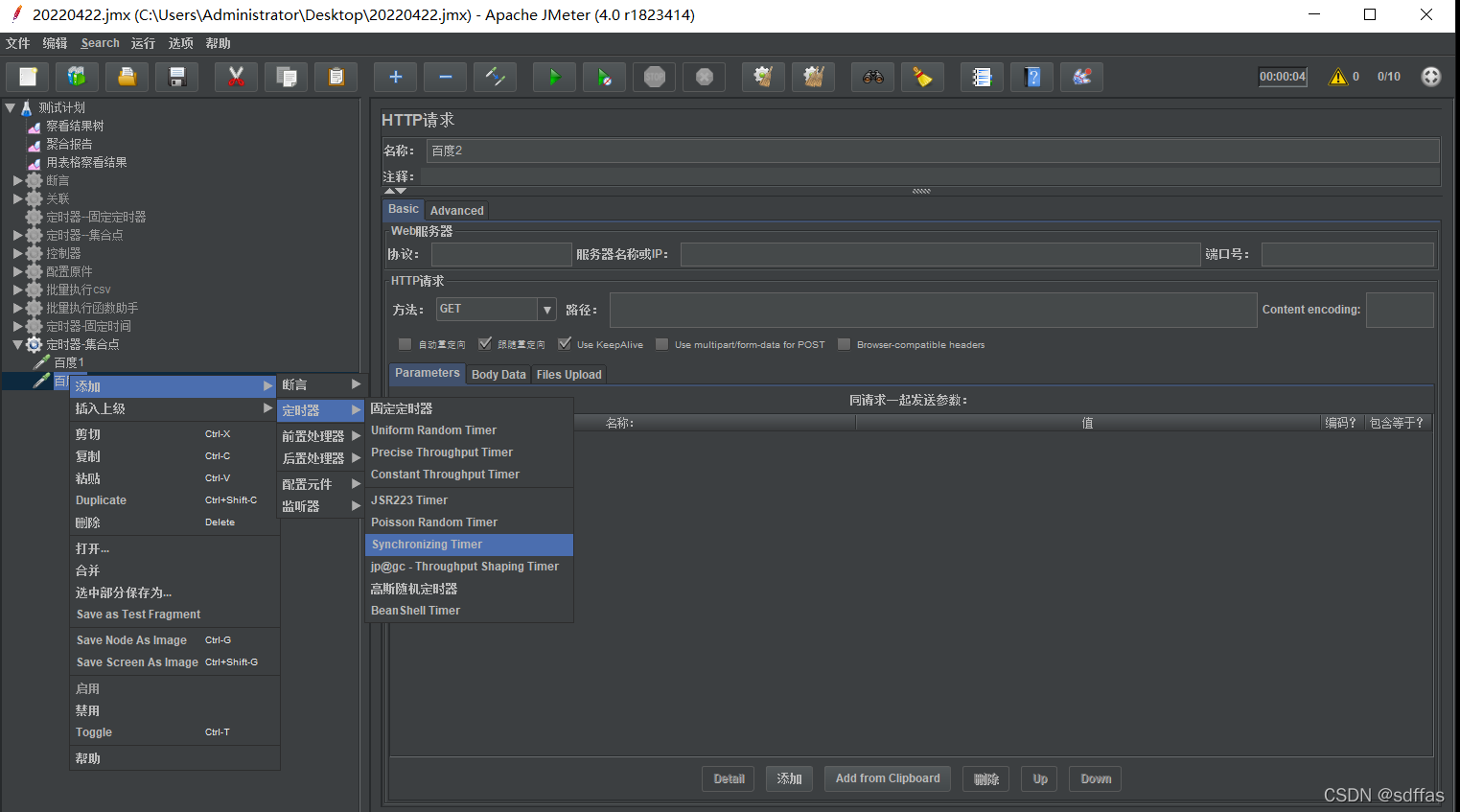This screenshot has width=1460, height=812.
Task: Choose Save as Test Fragment menu entry
Action: pyautogui.click(x=174, y=615)
